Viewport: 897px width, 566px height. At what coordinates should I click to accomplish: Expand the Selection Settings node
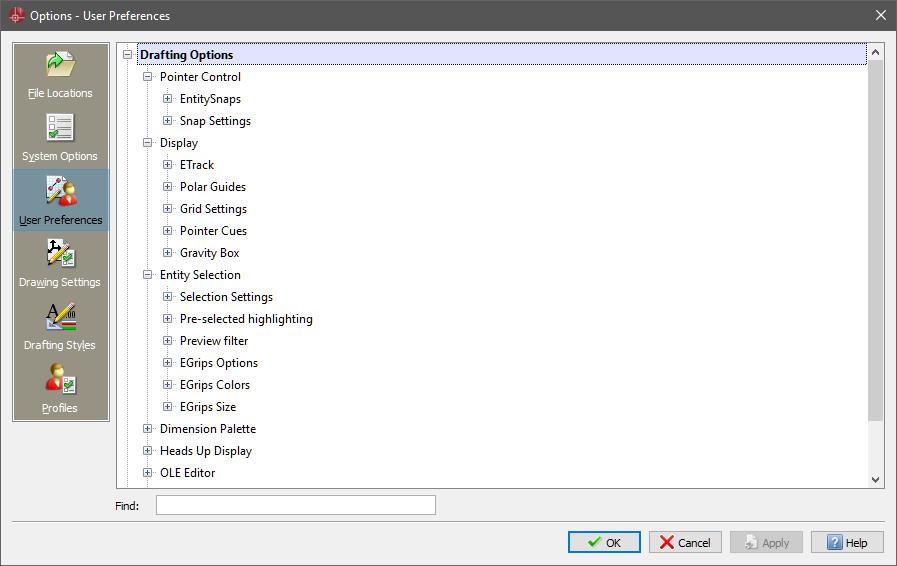[x=168, y=296]
